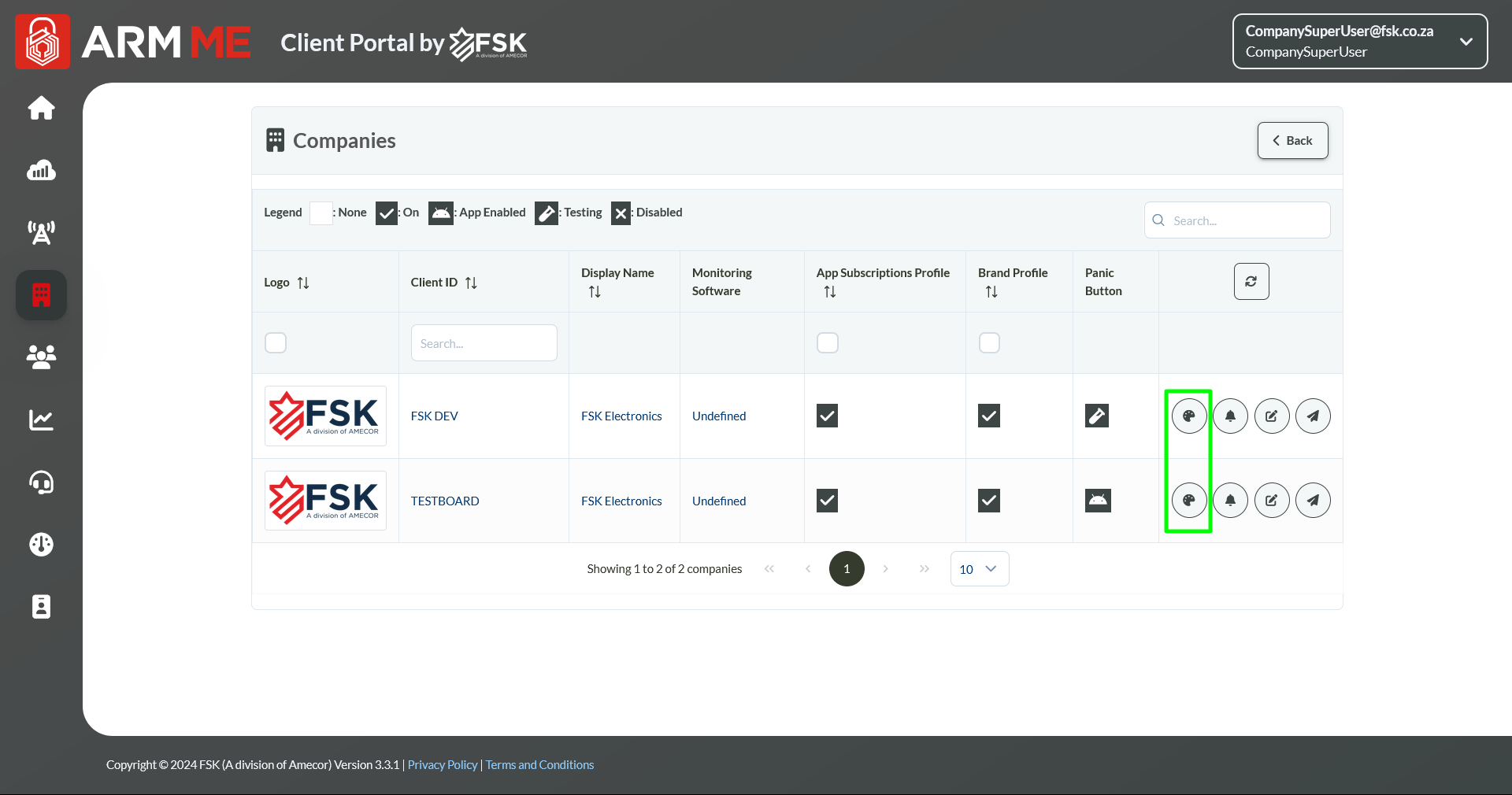Click the bell icon for TESTBOARD row
Viewport: 1512px width, 795px height.
[1230, 500]
